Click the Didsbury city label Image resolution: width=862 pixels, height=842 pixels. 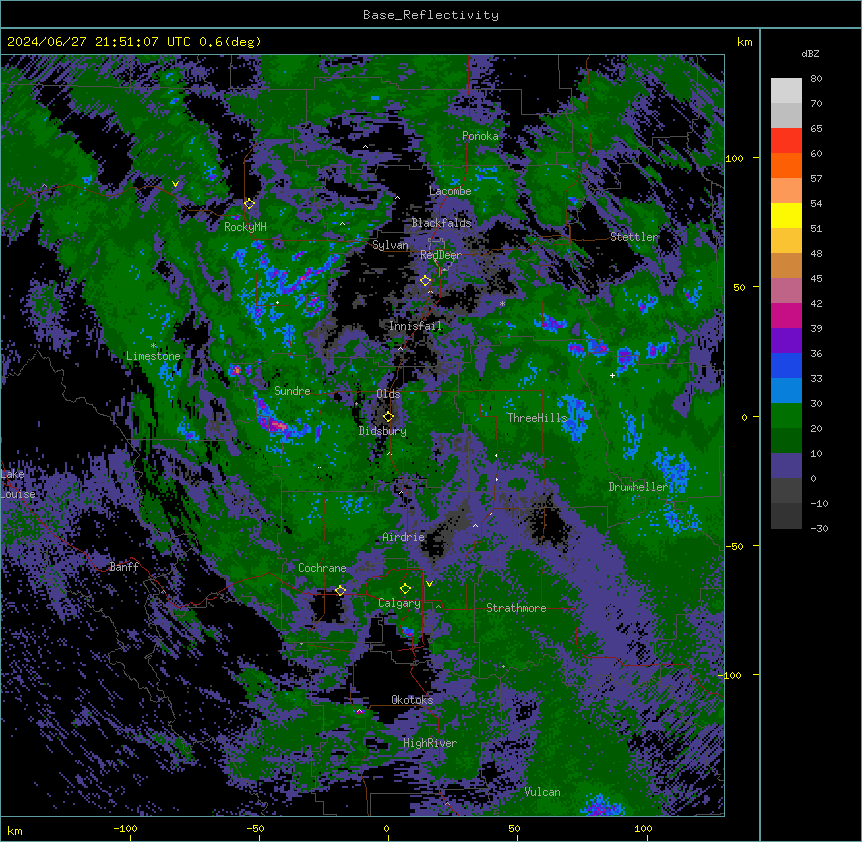[x=383, y=431]
